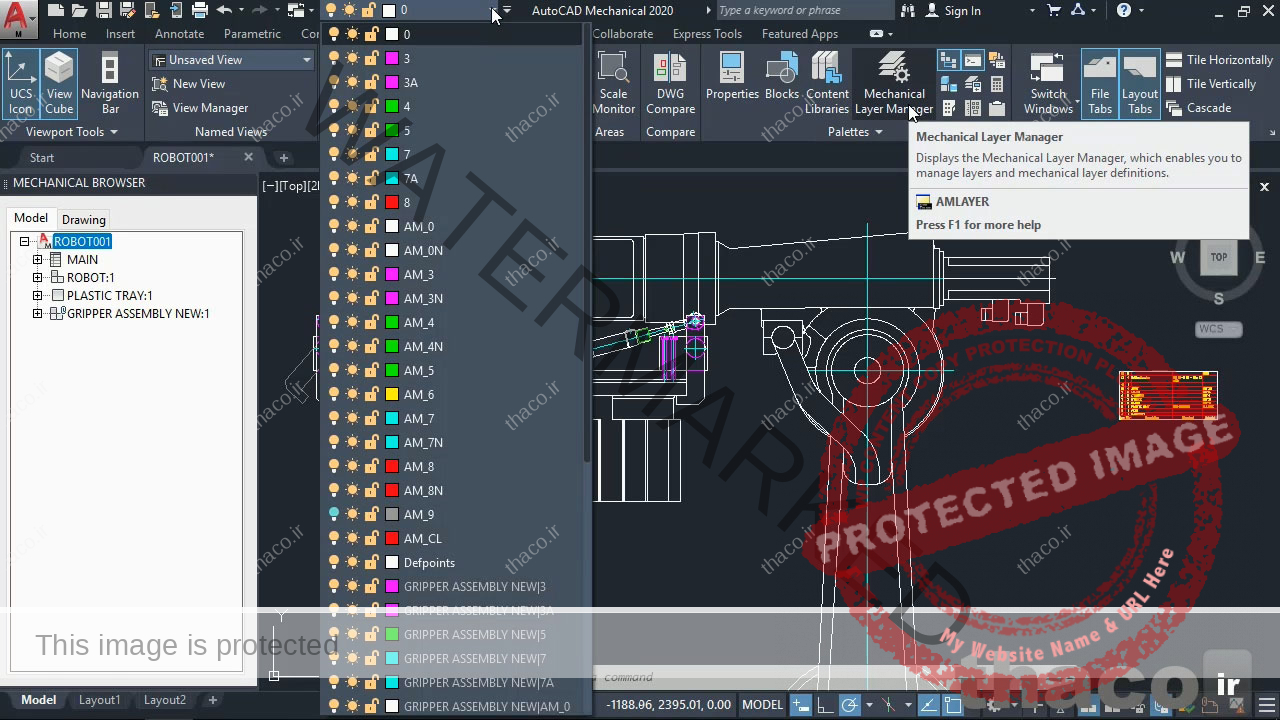This screenshot has width=1280, height=720.
Task: Select layer AM_7N in the layer list
Action: click(x=453, y=442)
